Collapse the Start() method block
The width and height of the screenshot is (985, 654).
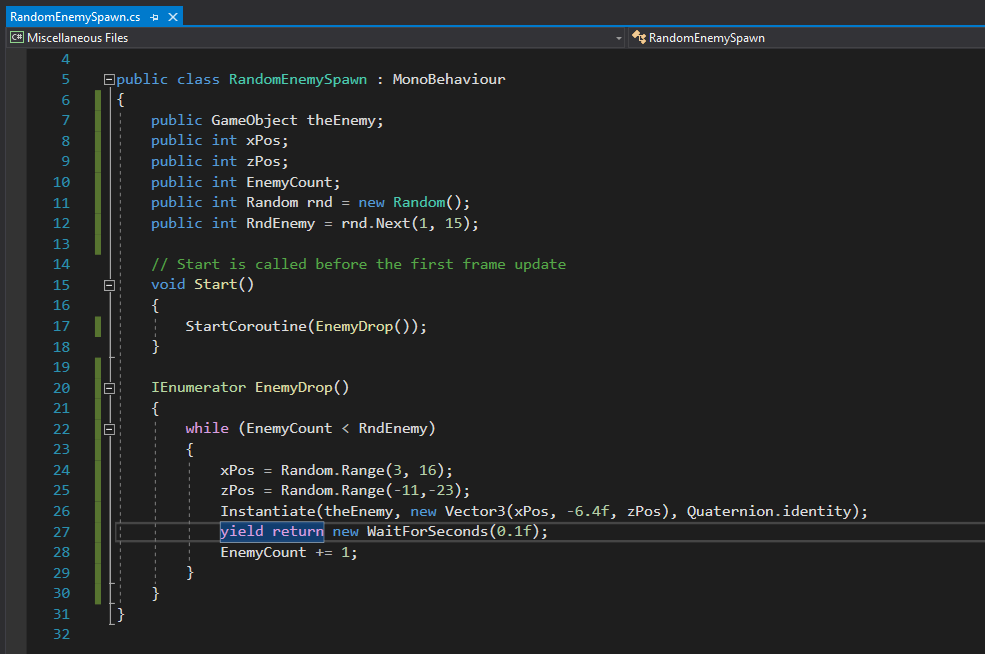[109, 285]
